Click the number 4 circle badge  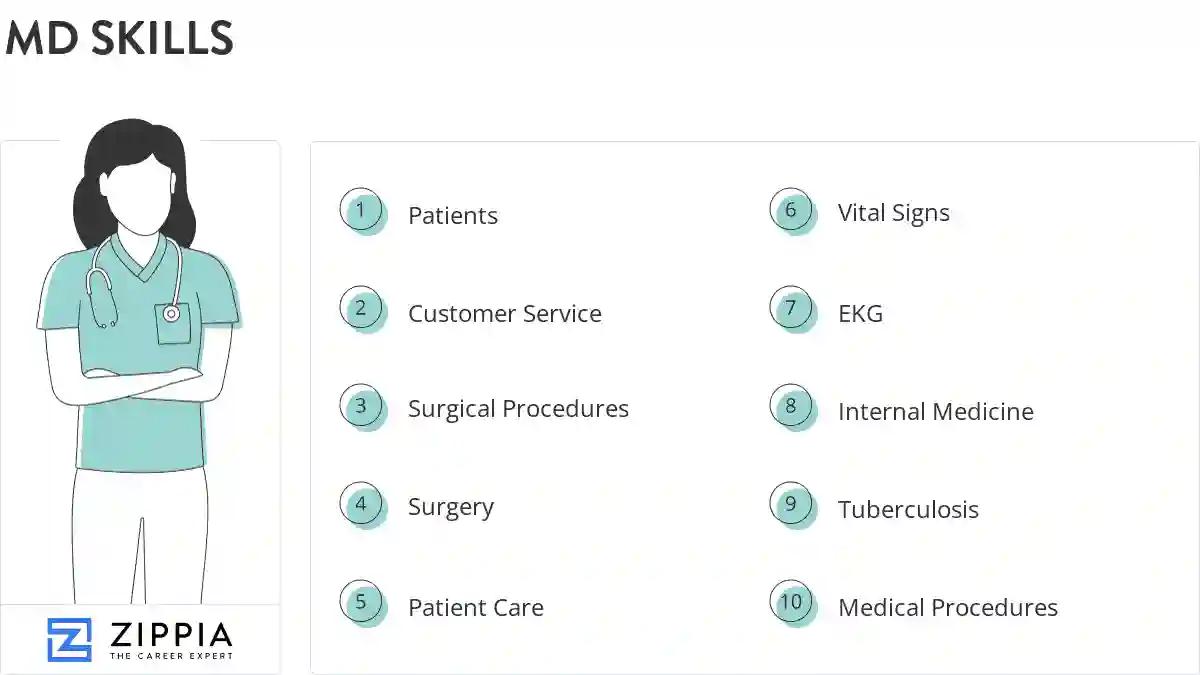click(361, 504)
